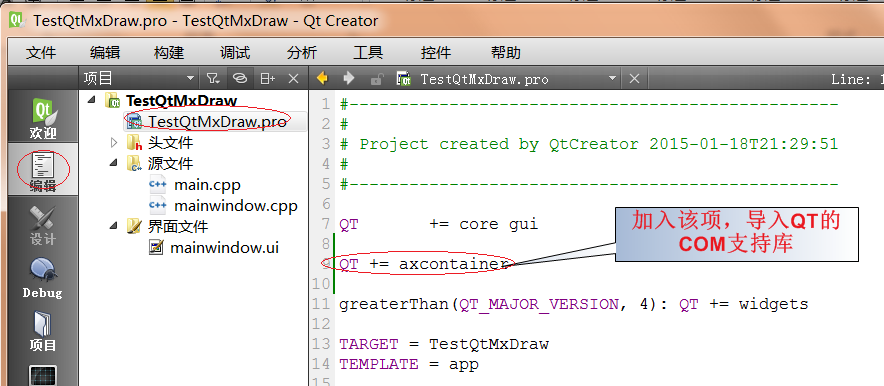884x386 pixels.
Task: Click the greaterThan(QT_MAJOR_VERSION, 4) line
Action: pos(573,304)
